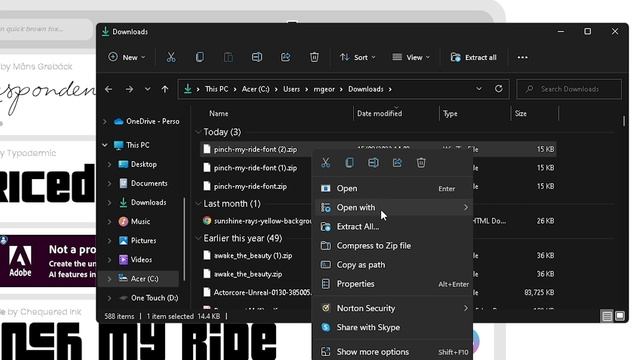Select awake_the_beauty (1).zip file
The image size is (640, 360).
point(253,256)
